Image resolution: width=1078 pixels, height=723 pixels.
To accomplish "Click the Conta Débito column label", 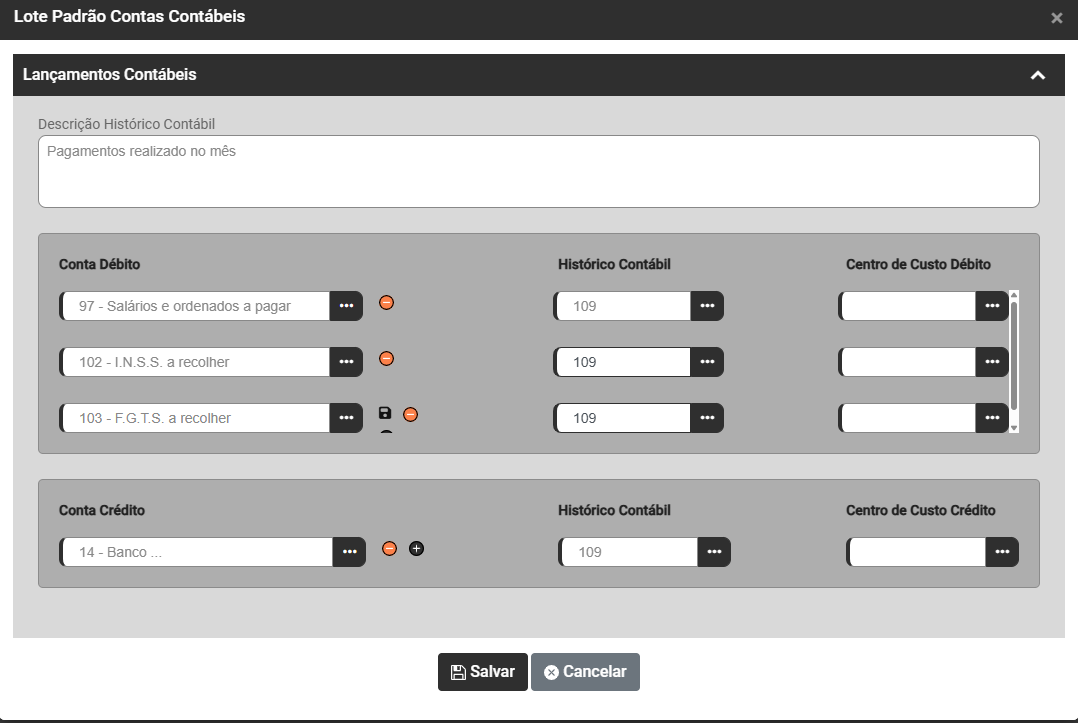I will [100, 265].
